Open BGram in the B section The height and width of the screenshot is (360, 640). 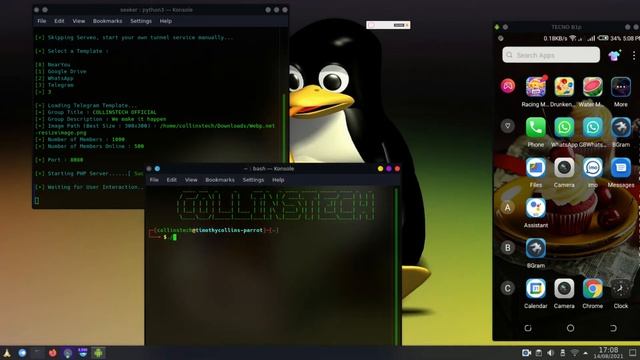pyautogui.click(x=535, y=248)
